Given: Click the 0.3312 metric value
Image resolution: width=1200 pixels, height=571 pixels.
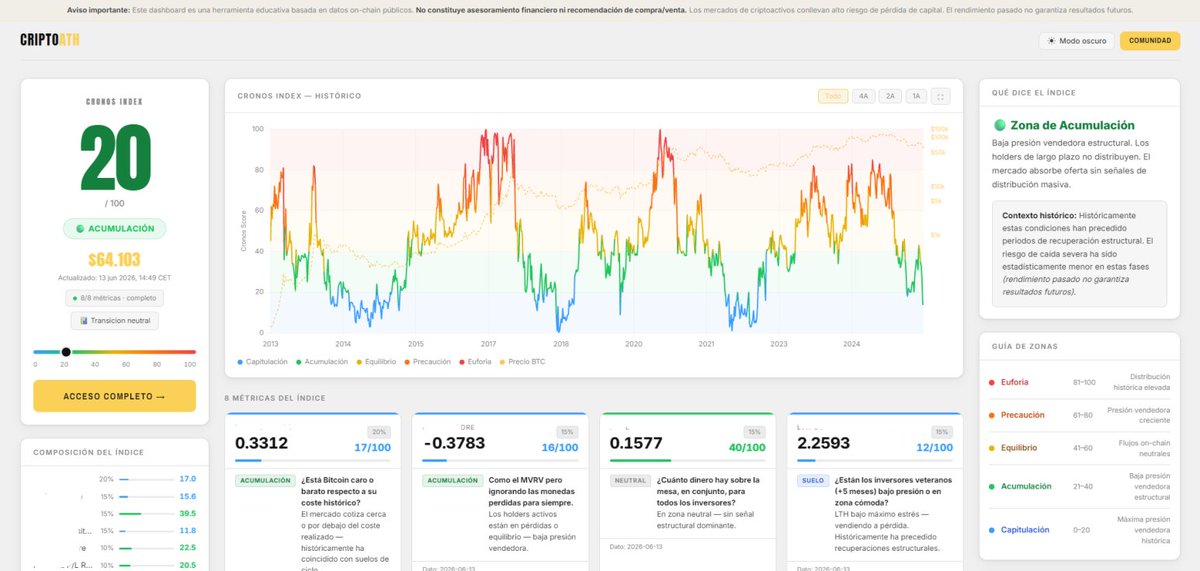Looking at the screenshot, I should click(x=262, y=443).
